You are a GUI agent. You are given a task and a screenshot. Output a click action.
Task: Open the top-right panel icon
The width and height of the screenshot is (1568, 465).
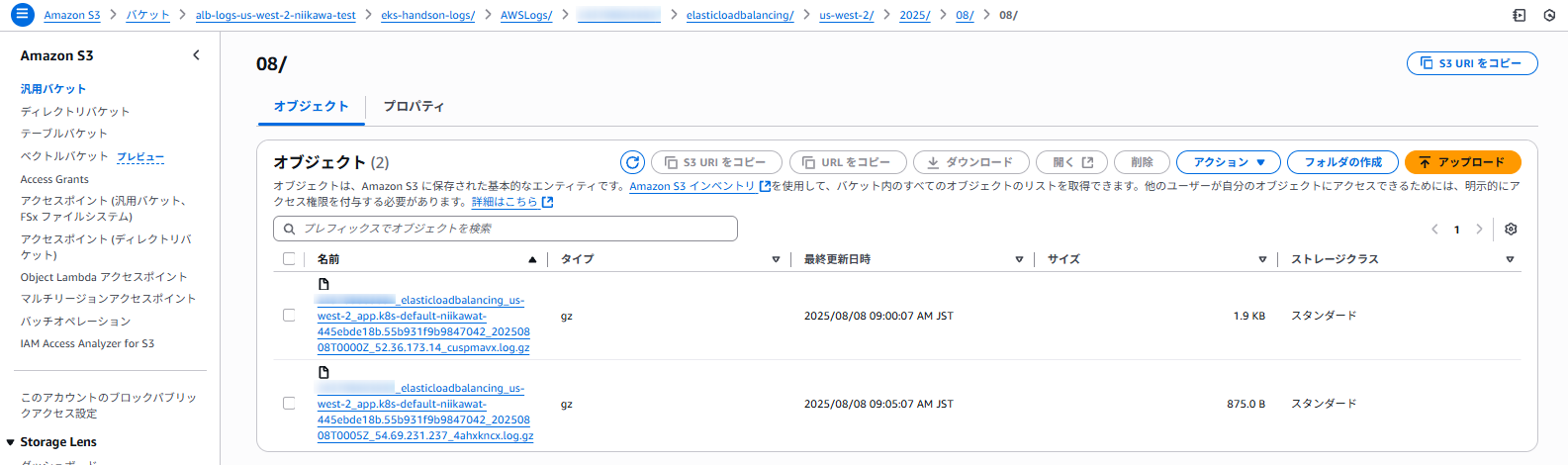(1520, 15)
